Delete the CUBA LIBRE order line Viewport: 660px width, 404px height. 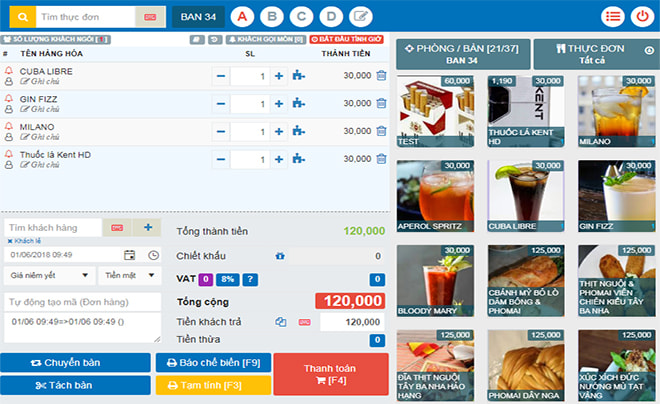(381, 75)
